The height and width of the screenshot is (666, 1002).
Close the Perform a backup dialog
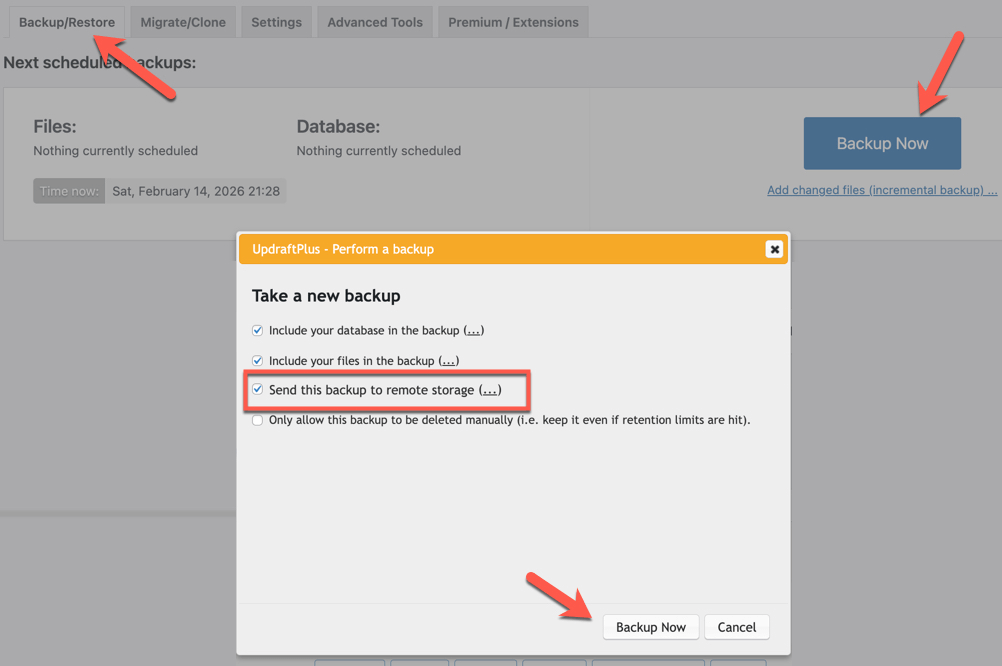coord(774,249)
